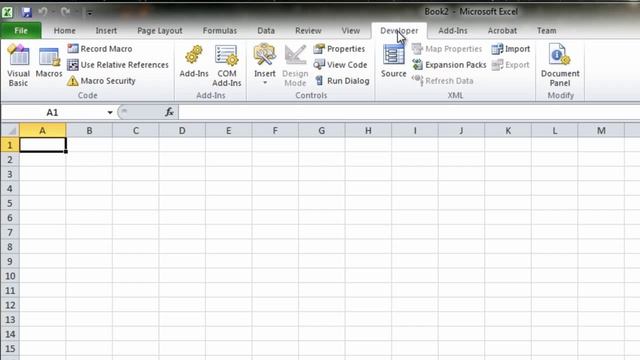This screenshot has width=640, height=360.
Task: Open the Data tab
Action: (x=266, y=31)
